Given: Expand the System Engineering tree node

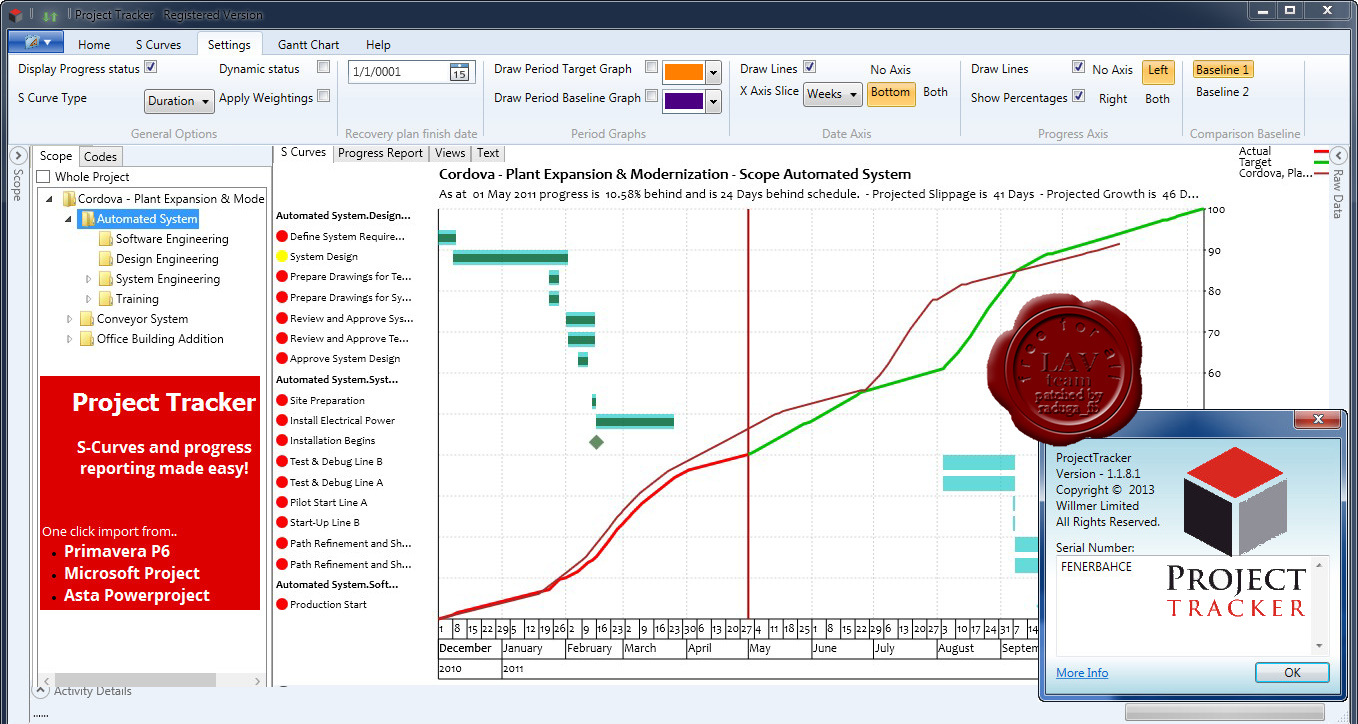Looking at the screenshot, I should coord(88,279).
